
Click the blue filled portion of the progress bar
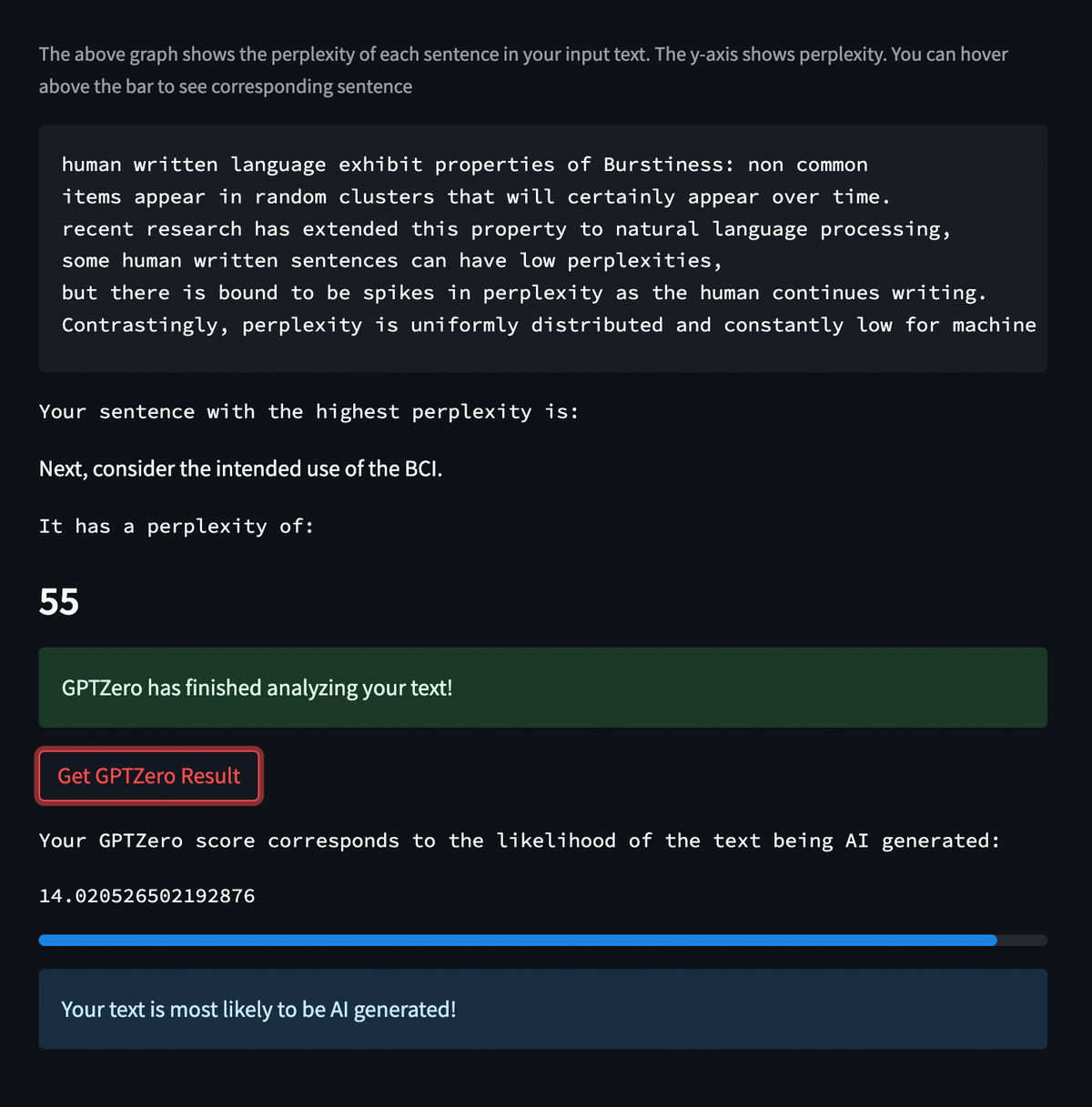click(517, 941)
